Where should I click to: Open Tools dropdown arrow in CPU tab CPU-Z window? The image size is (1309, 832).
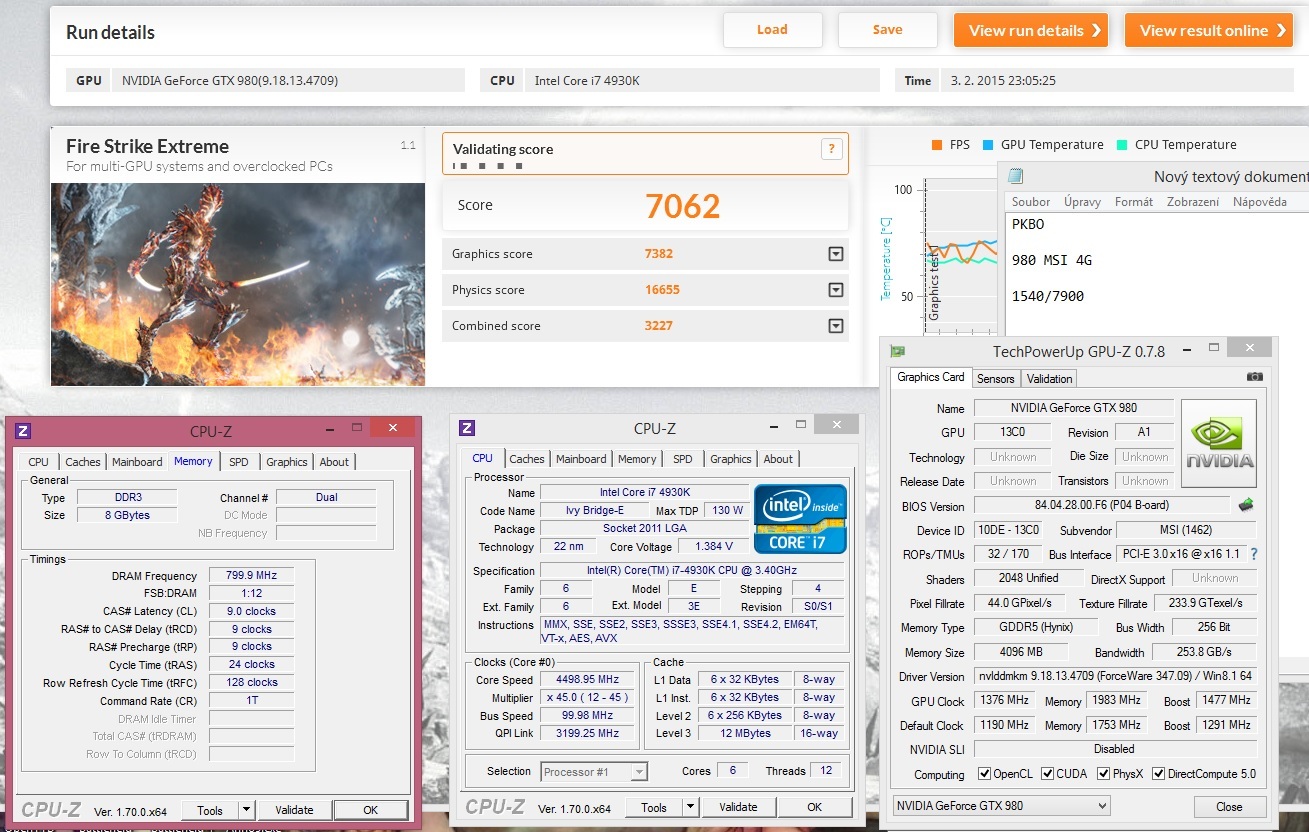pyautogui.click(x=690, y=807)
